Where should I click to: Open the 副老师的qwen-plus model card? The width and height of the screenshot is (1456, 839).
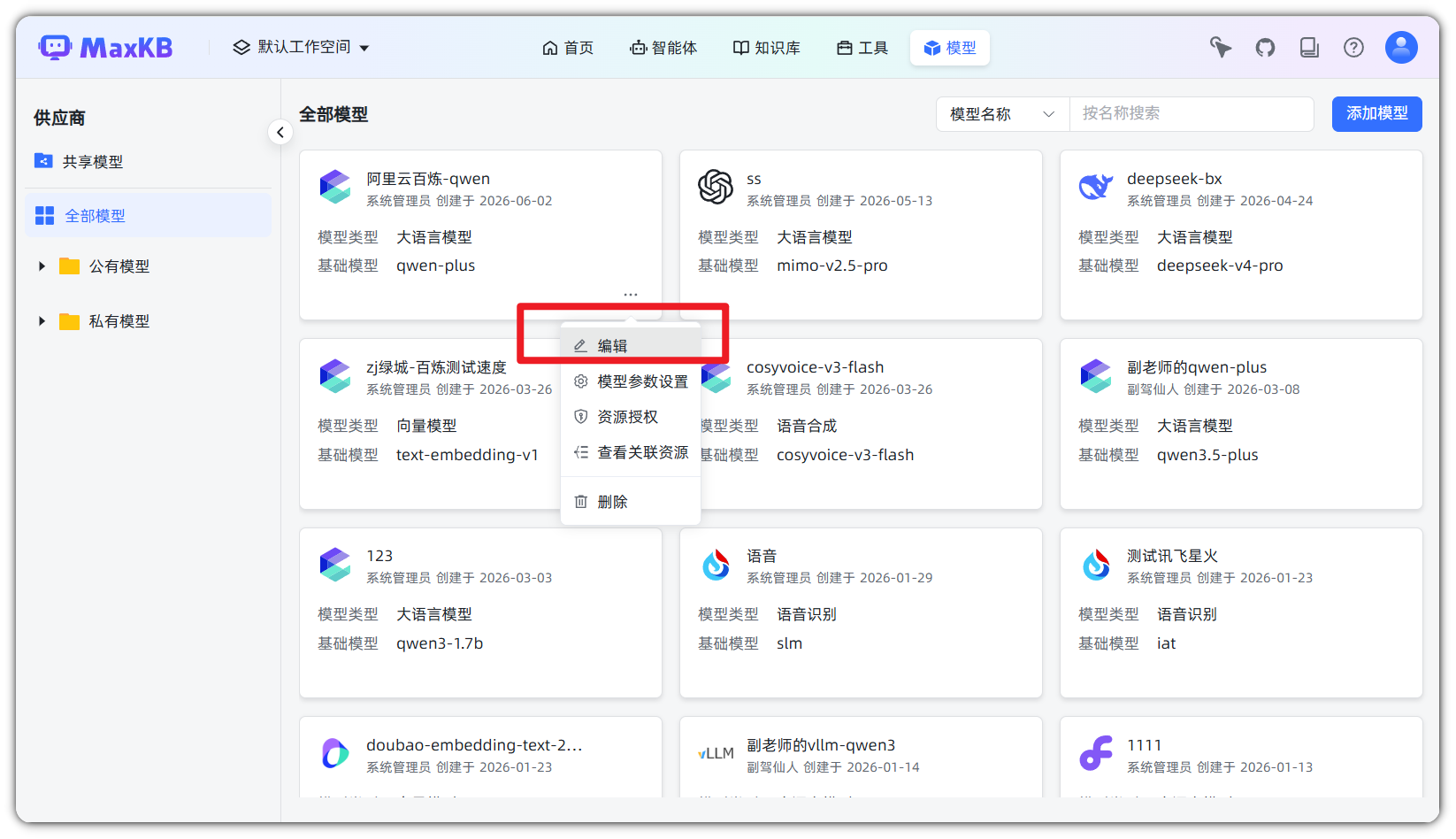tap(1241, 424)
